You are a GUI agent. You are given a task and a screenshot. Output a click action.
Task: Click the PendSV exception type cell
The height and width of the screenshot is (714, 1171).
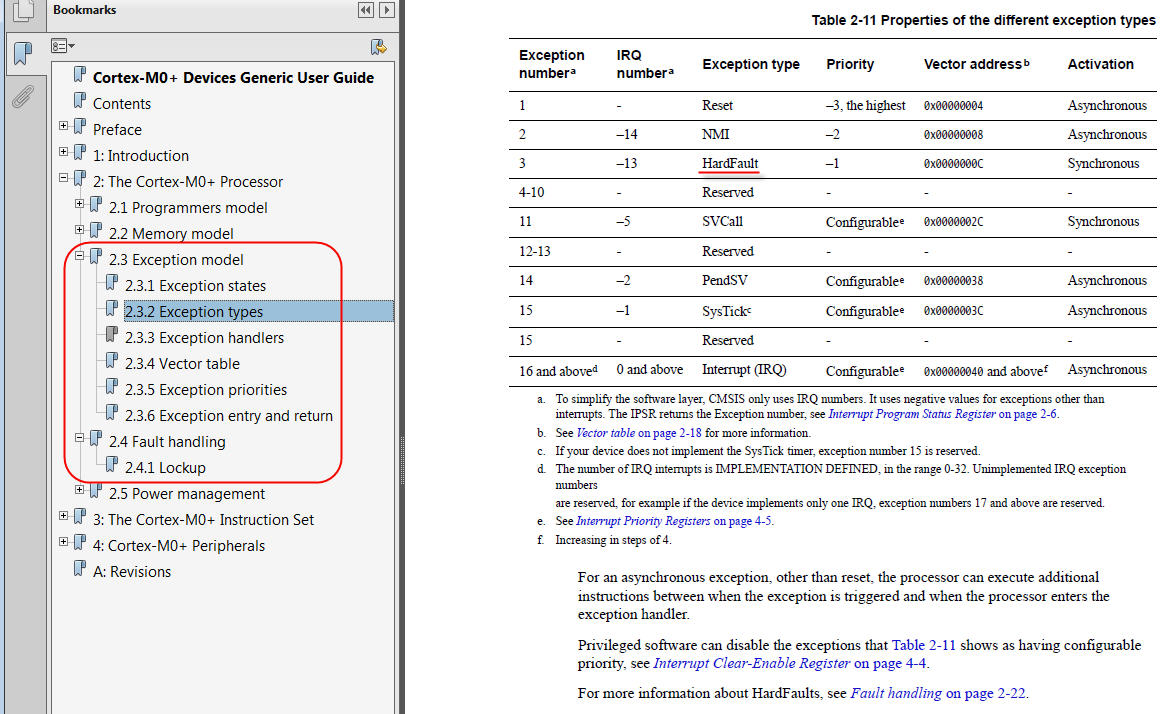724,281
